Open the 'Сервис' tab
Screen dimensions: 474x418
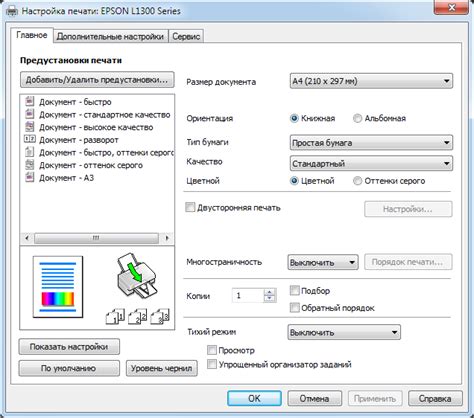coord(186,36)
